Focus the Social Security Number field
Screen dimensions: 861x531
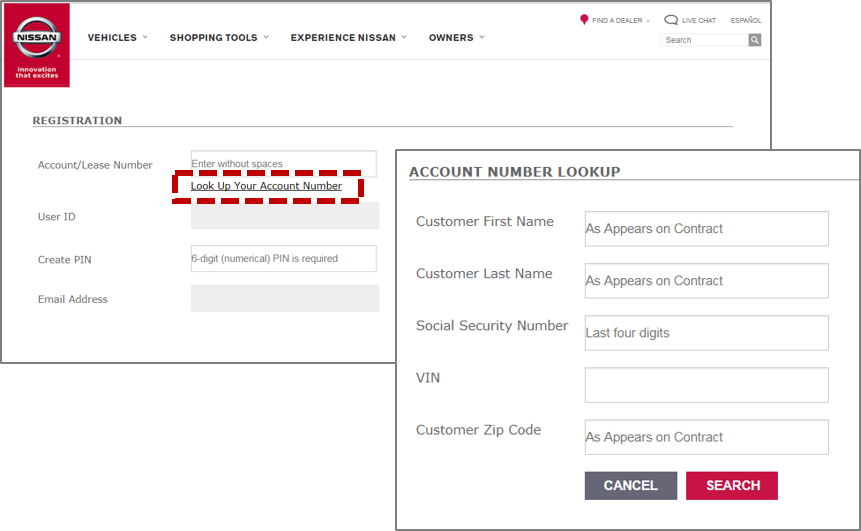tap(706, 333)
